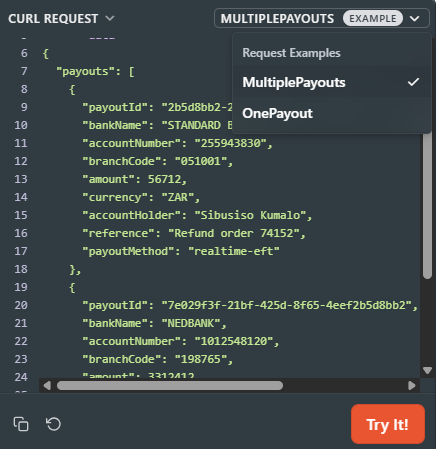
Task: Choose the OnePayout request example
Action: (331, 113)
